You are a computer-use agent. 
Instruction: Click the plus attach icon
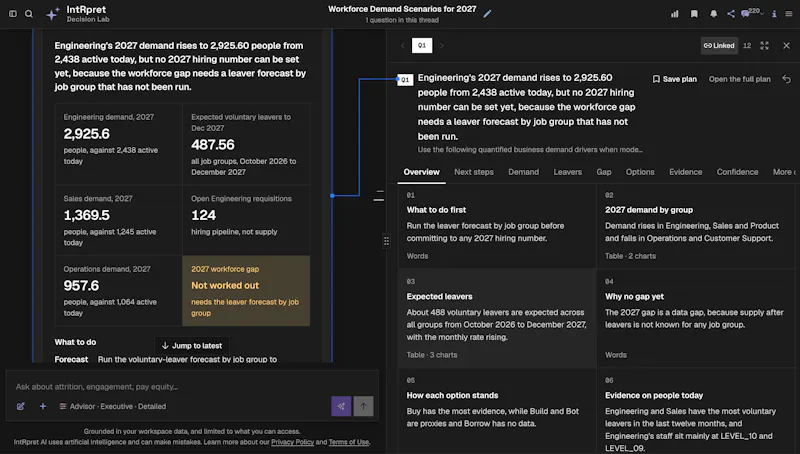(43, 406)
